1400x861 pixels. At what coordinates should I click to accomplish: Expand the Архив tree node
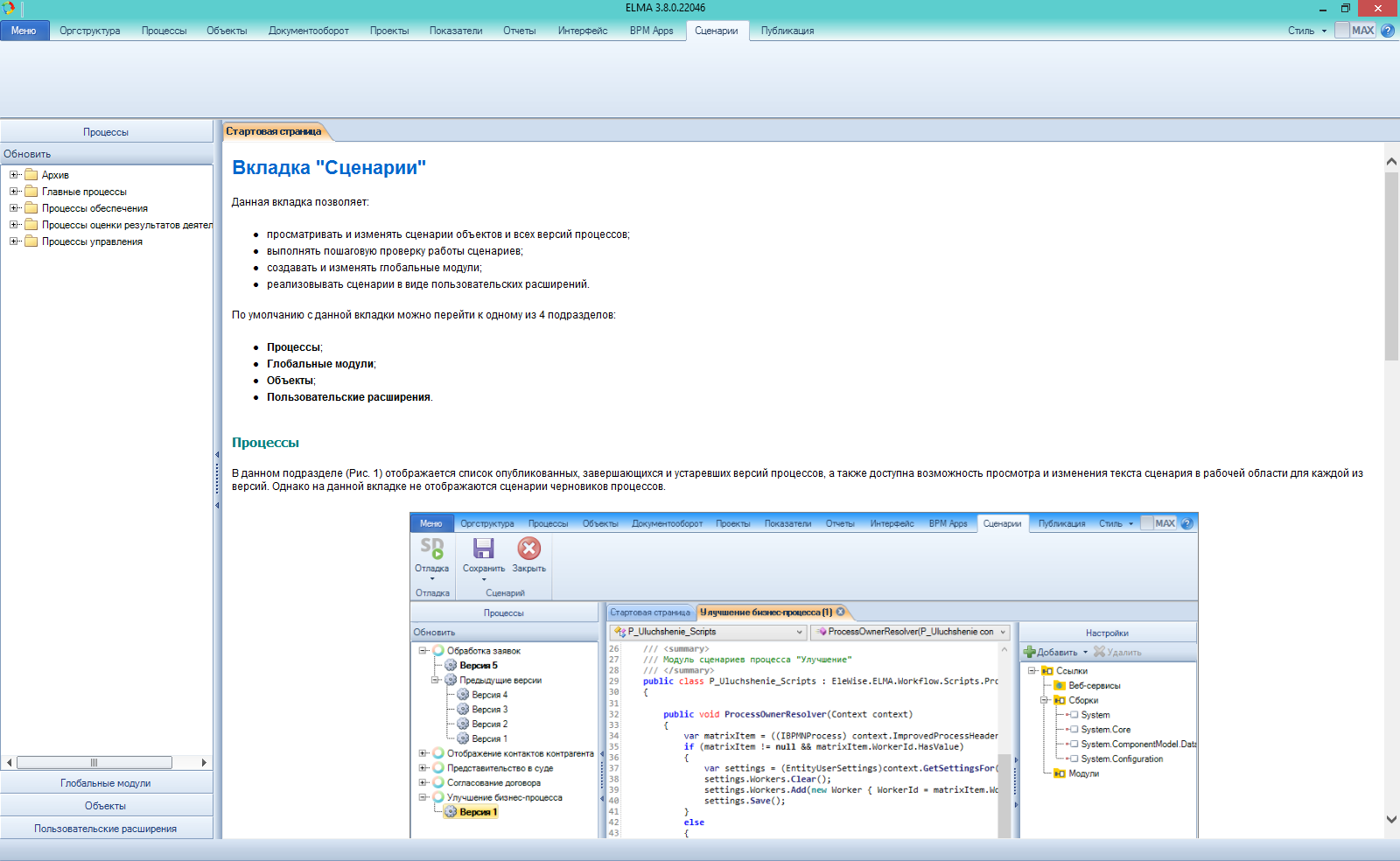[14, 175]
